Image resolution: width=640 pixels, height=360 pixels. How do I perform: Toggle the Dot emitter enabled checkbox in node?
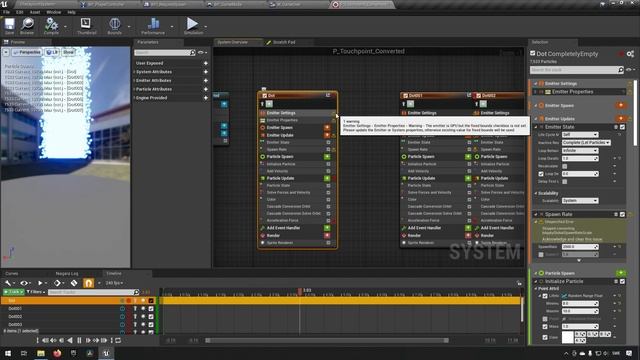(x=264, y=96)
